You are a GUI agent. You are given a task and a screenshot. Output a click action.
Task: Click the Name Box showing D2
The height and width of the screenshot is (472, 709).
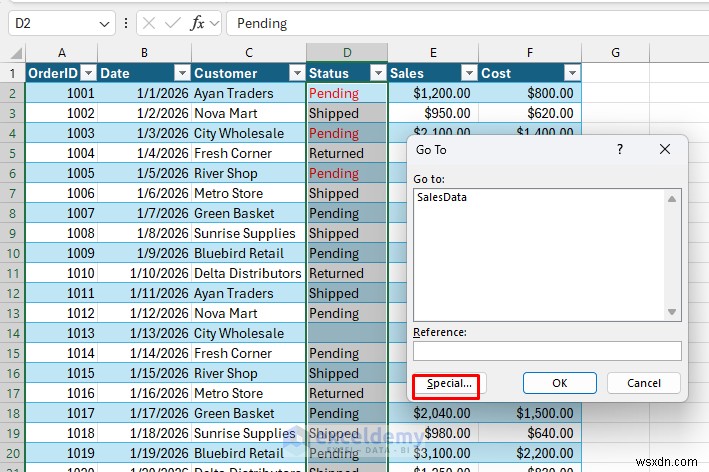click(52, 23)
